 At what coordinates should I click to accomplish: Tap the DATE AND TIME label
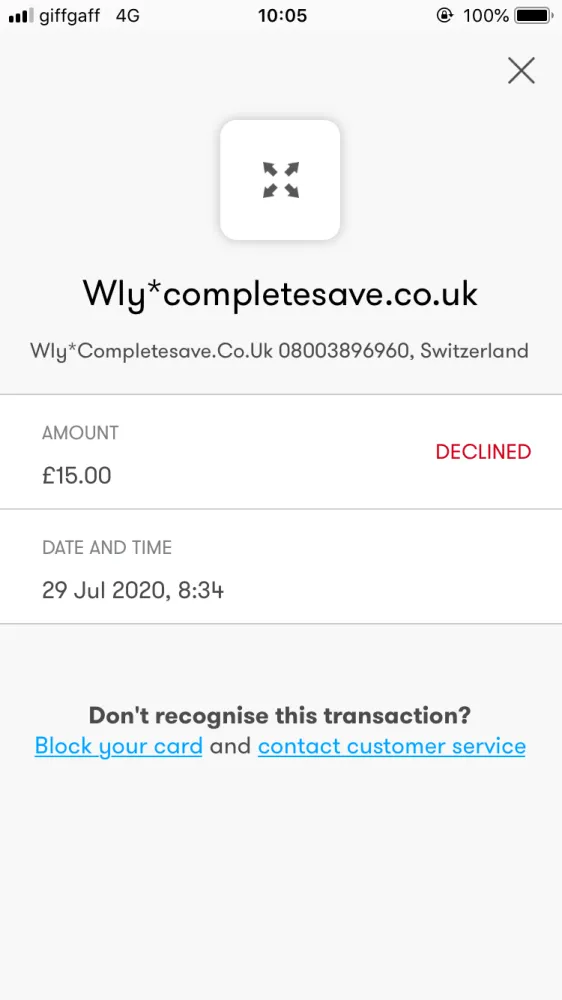(x=107, y=547)
